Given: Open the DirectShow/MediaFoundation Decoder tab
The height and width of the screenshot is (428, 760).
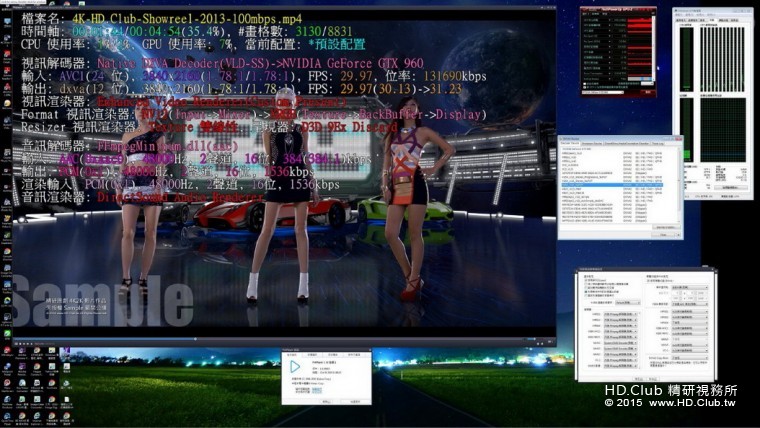Looking at the screenshot, I should click(x=627, y=143).
